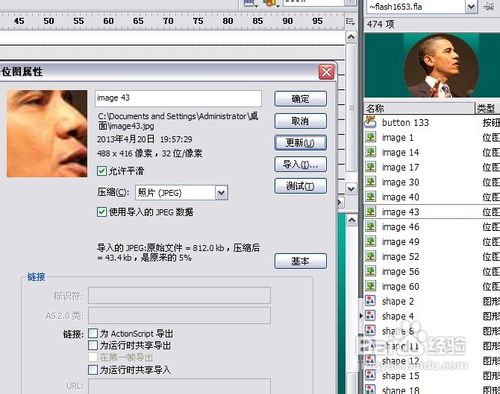Screen dimensions: 500x394
Task: Click the 测试(T) button
Action: click(x=300, y=186)
